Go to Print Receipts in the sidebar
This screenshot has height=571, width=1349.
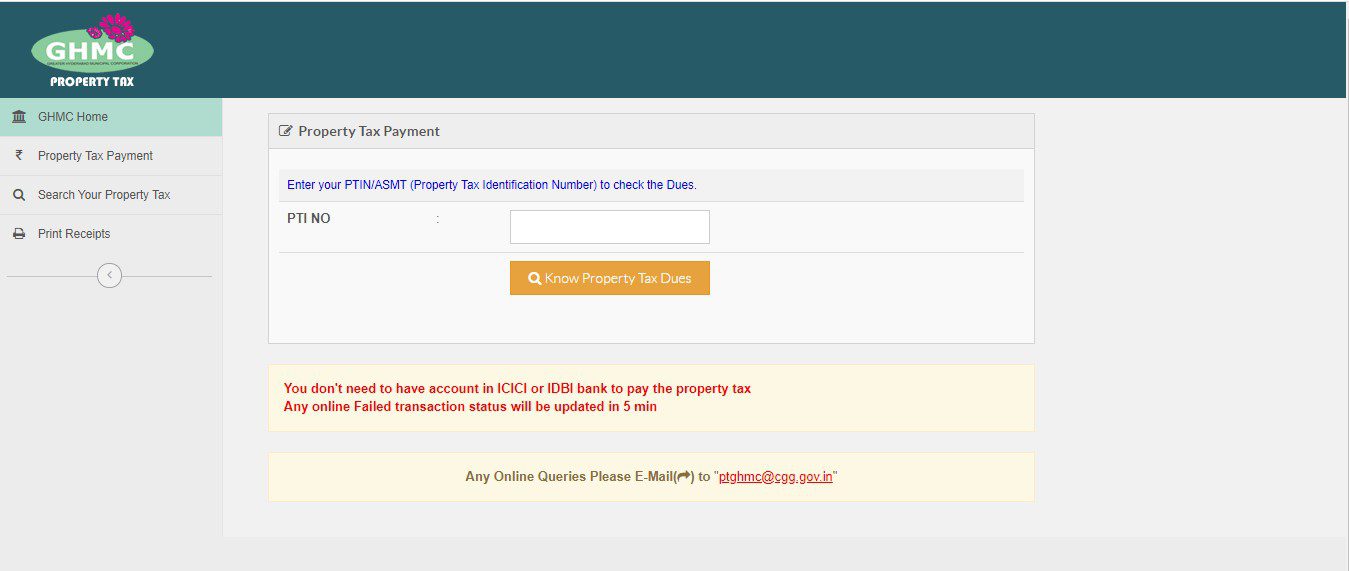[x=74, y=234]
